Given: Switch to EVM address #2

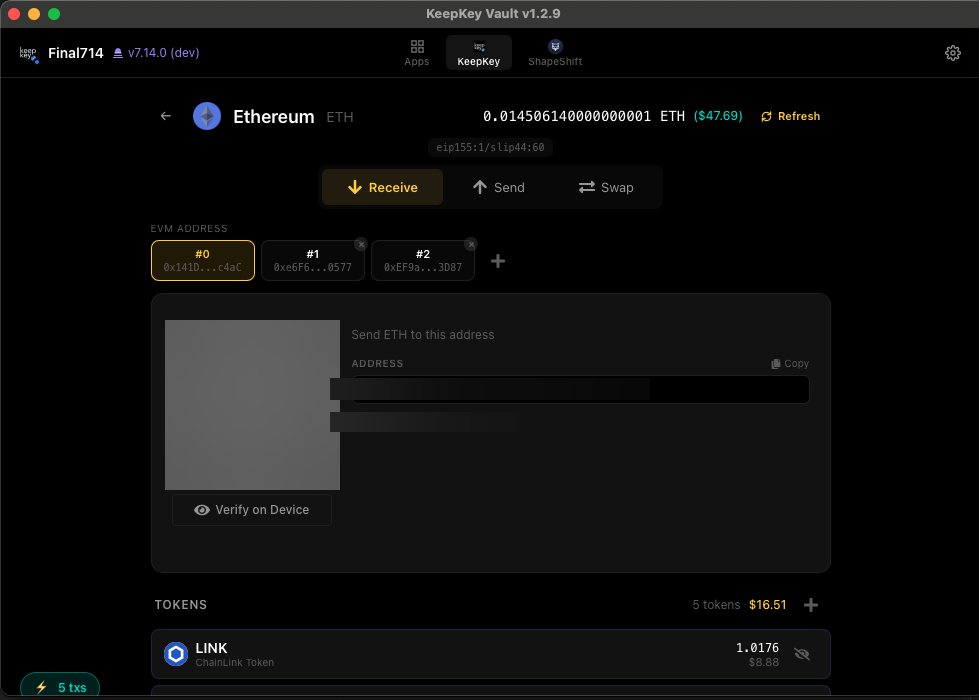Looking at the screenshot, I should pyautogui.click(x=422, y=261).
